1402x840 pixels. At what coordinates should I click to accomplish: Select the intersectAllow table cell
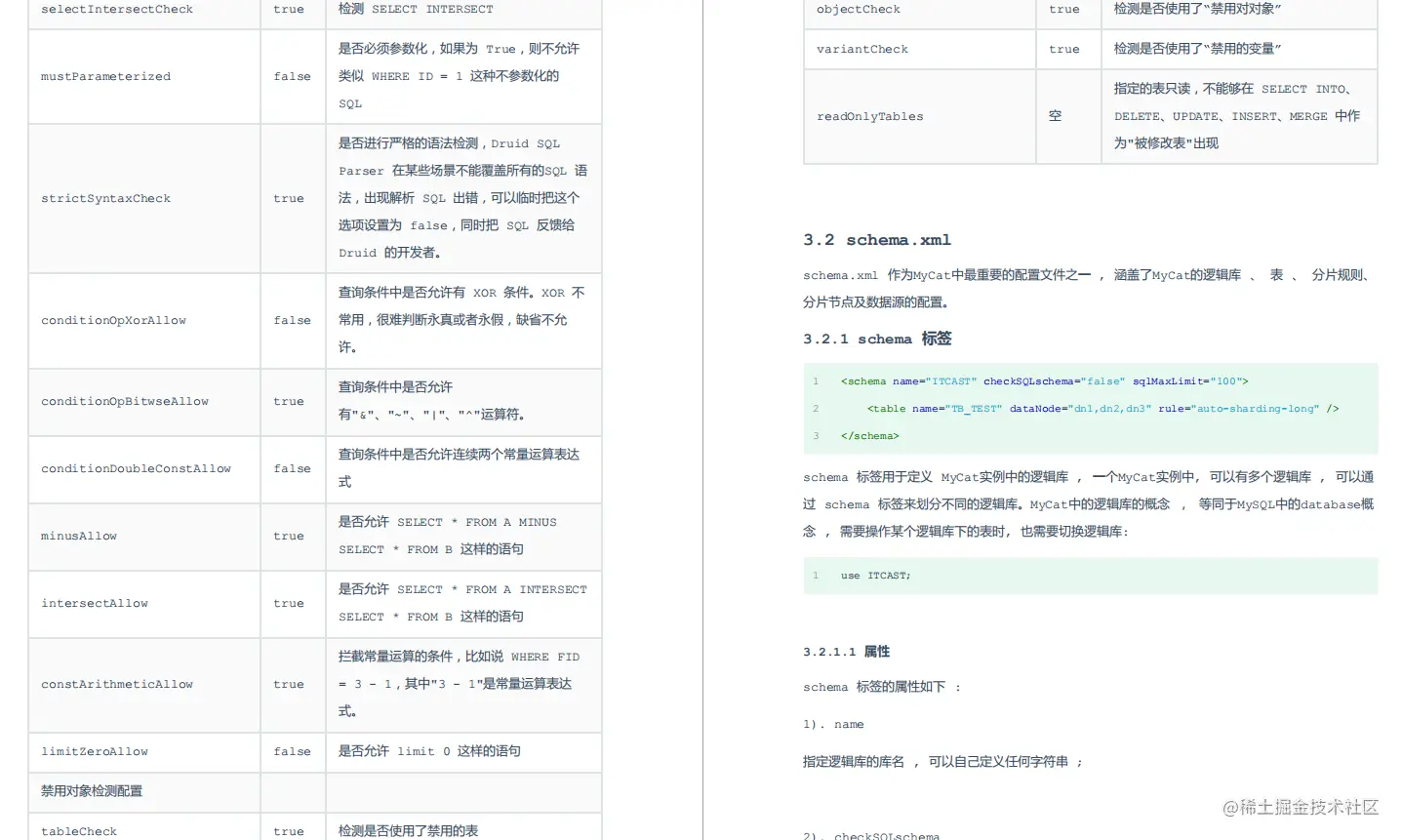[x=95, y=603]
